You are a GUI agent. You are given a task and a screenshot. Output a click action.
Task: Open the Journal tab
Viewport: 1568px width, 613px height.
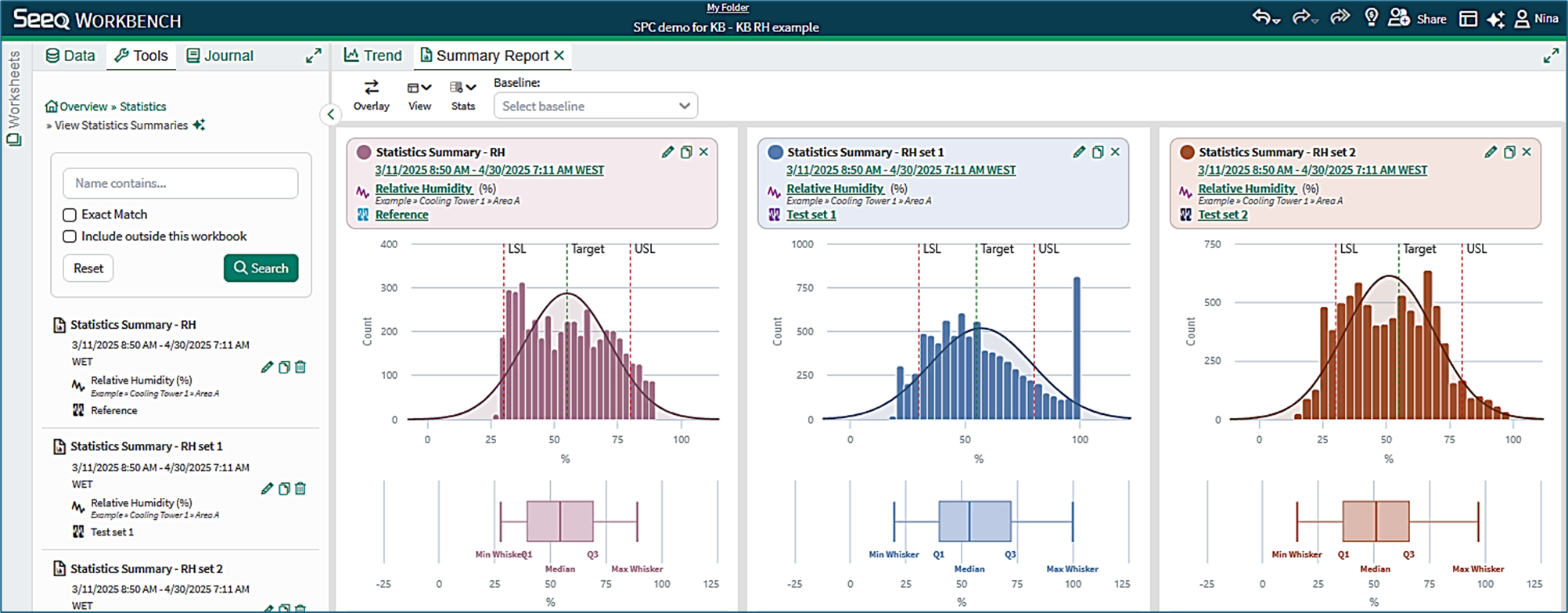click(220, 56)
